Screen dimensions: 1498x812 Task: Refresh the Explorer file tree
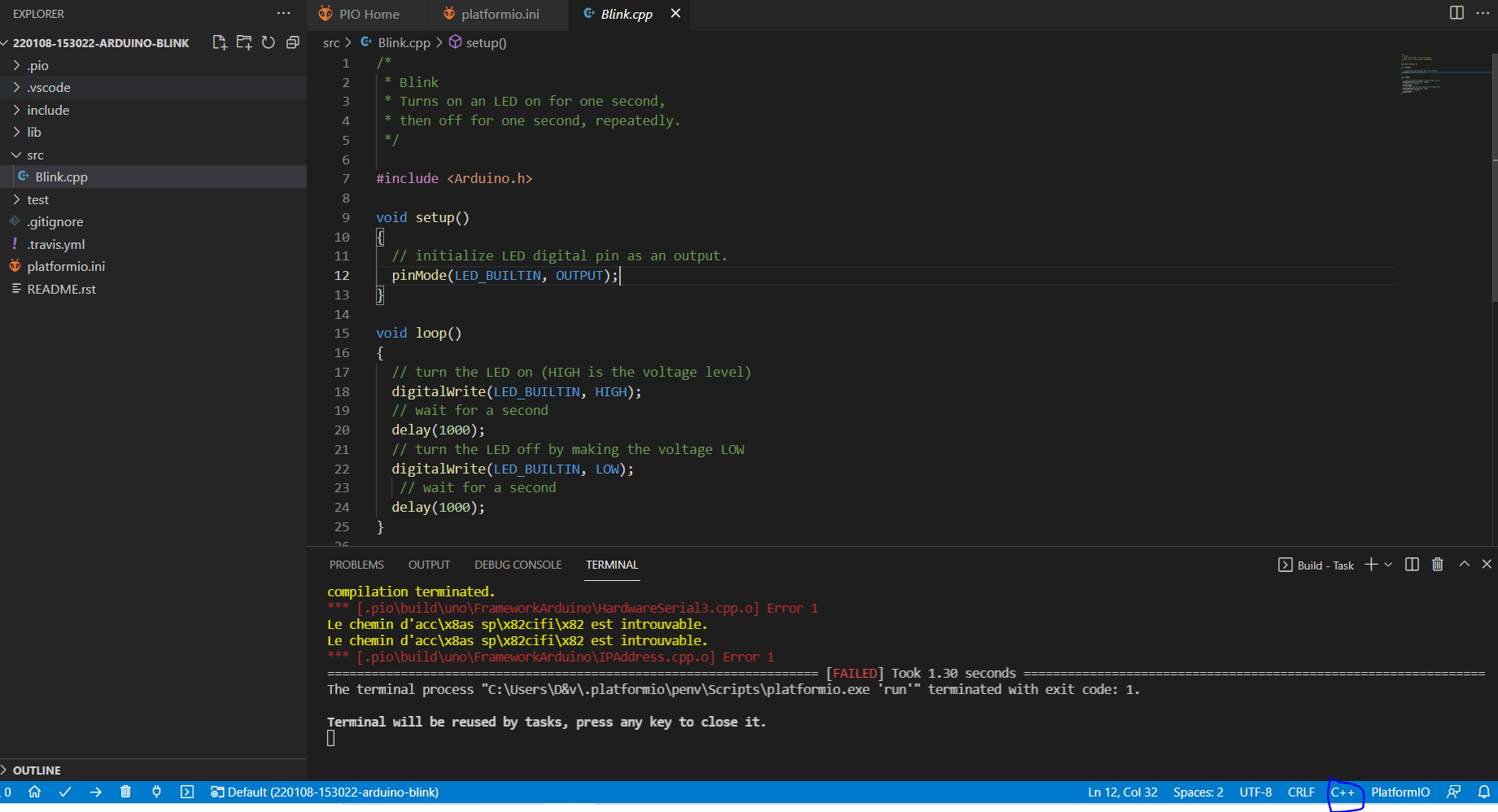tap(268, 42)
